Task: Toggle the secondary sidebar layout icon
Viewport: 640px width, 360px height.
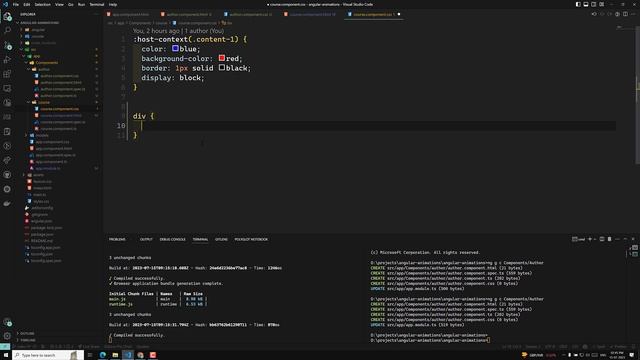Action: 593,4
